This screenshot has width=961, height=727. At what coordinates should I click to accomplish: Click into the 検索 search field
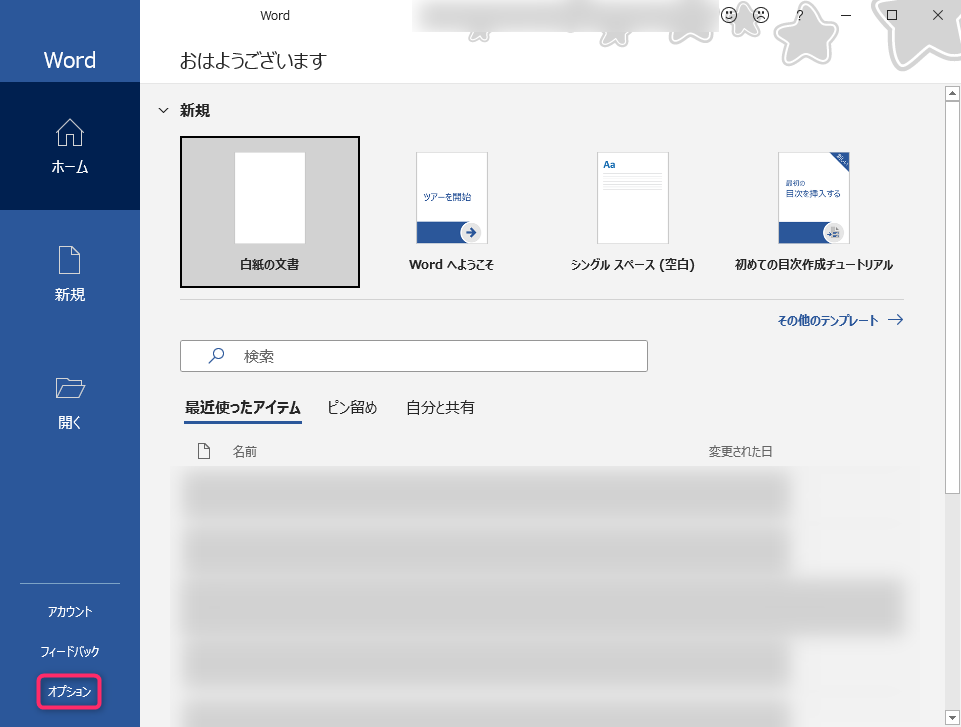(x=414, y=356)
